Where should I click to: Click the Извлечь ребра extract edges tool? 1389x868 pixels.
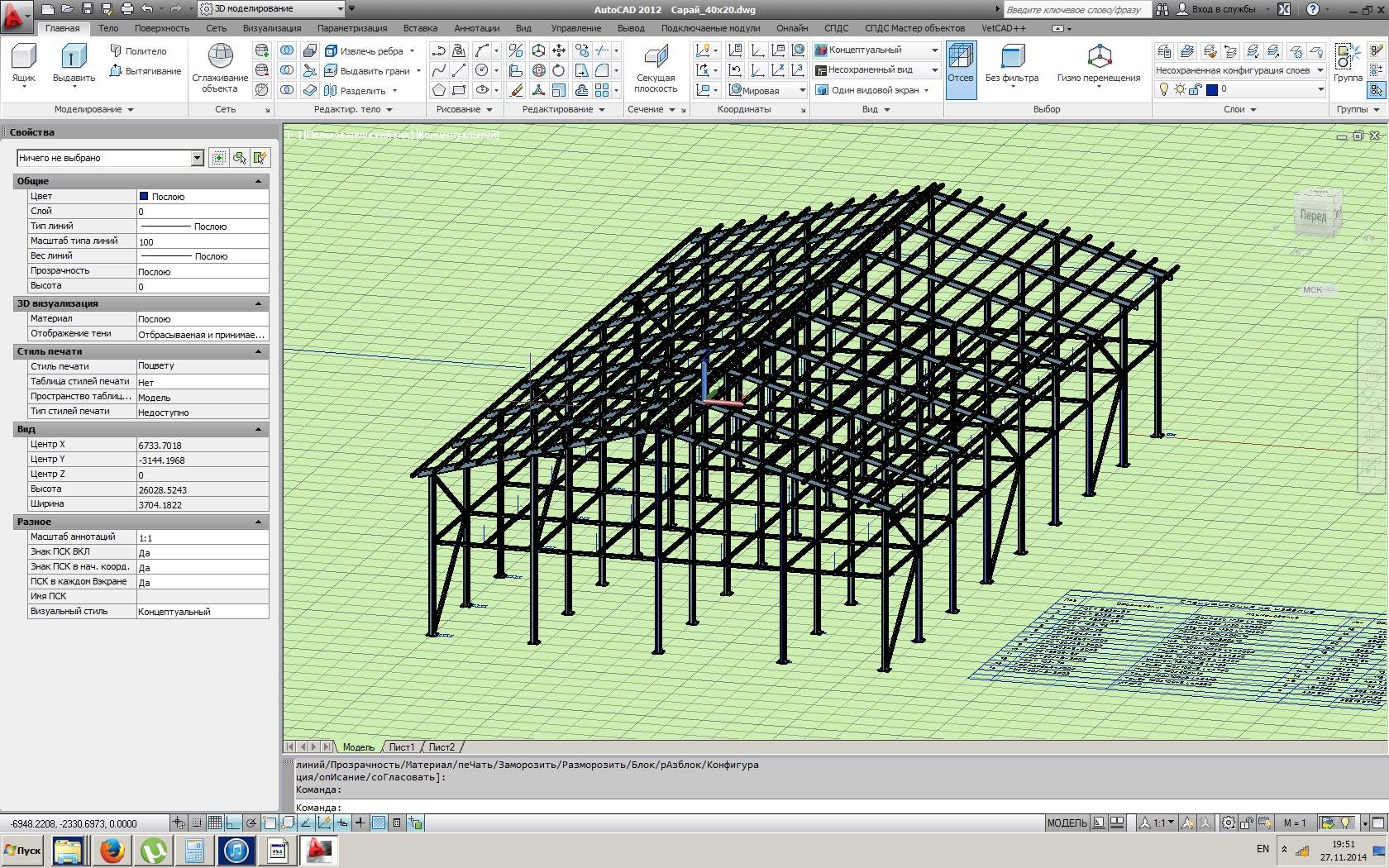point(364,51)
